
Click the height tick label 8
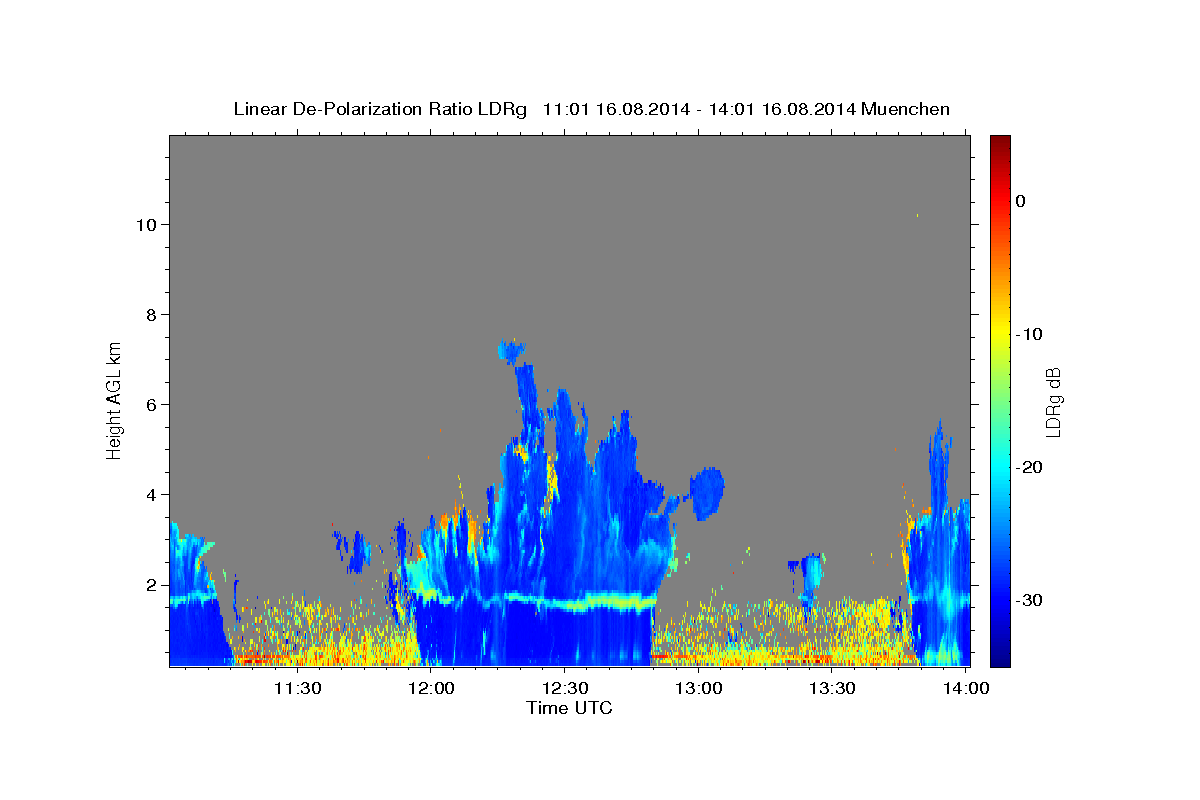(x=152, y=315)
